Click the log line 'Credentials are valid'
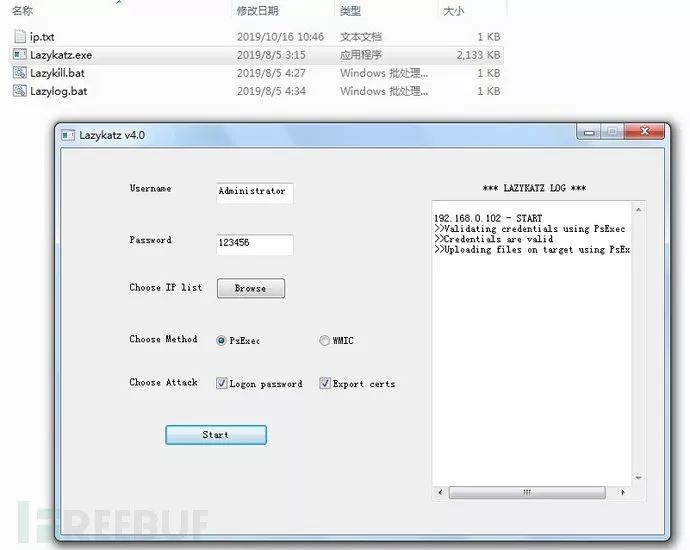This screenshot has width=690, height=550. (x=494, y=239)
